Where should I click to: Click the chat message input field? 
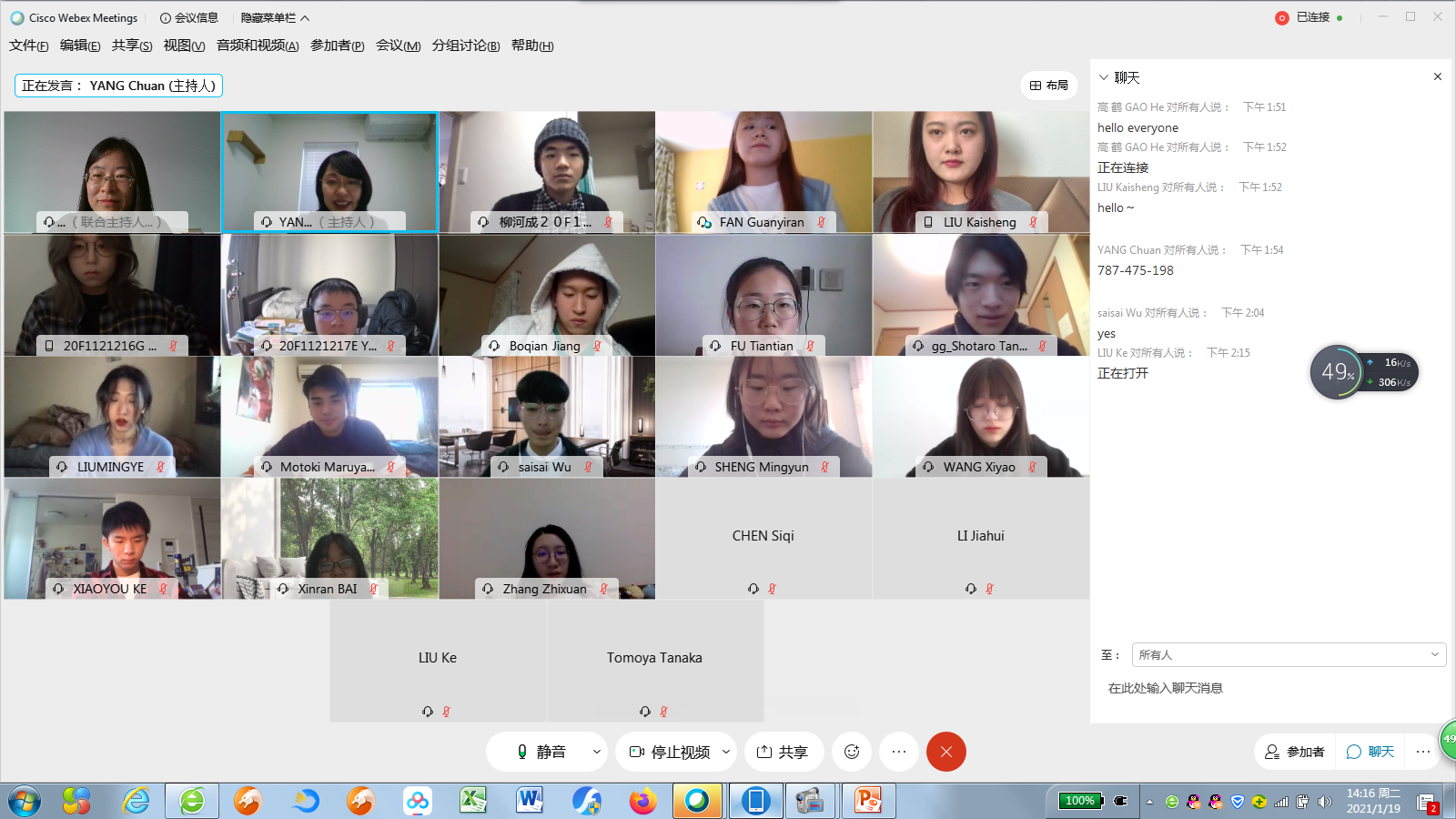coord(1269,689)
